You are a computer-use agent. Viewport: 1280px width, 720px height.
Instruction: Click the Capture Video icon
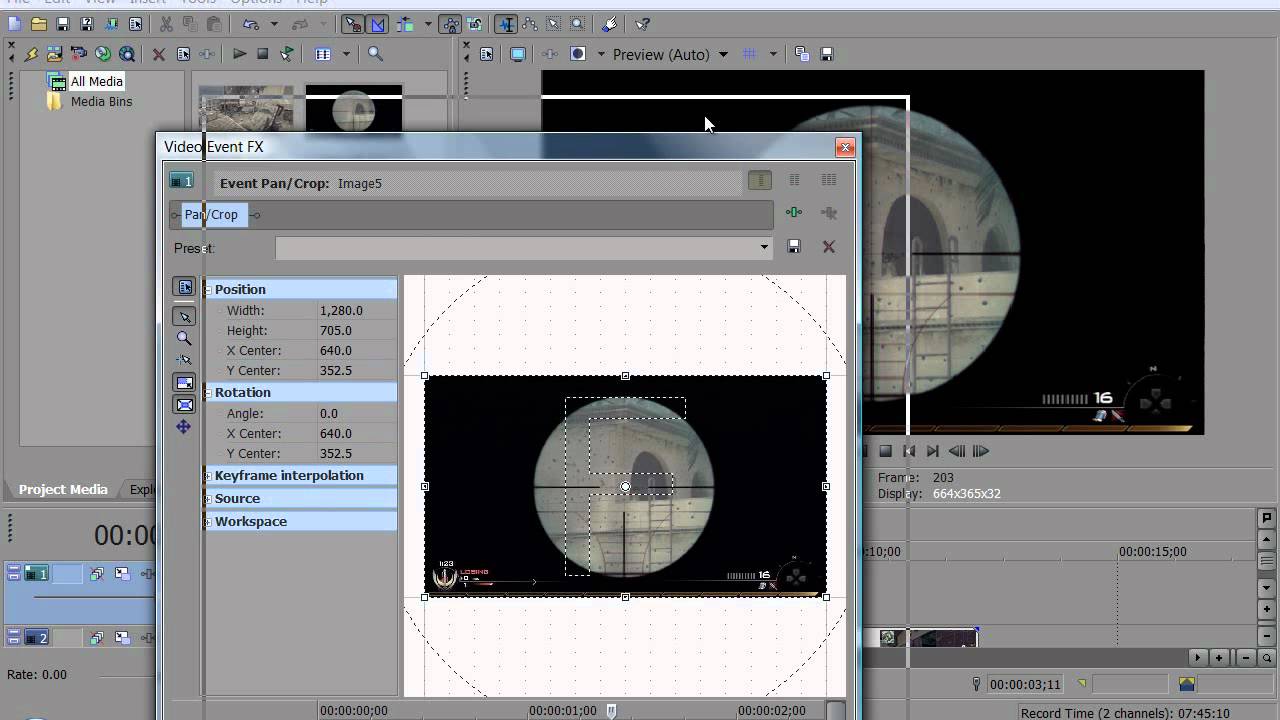coord(79,54)
